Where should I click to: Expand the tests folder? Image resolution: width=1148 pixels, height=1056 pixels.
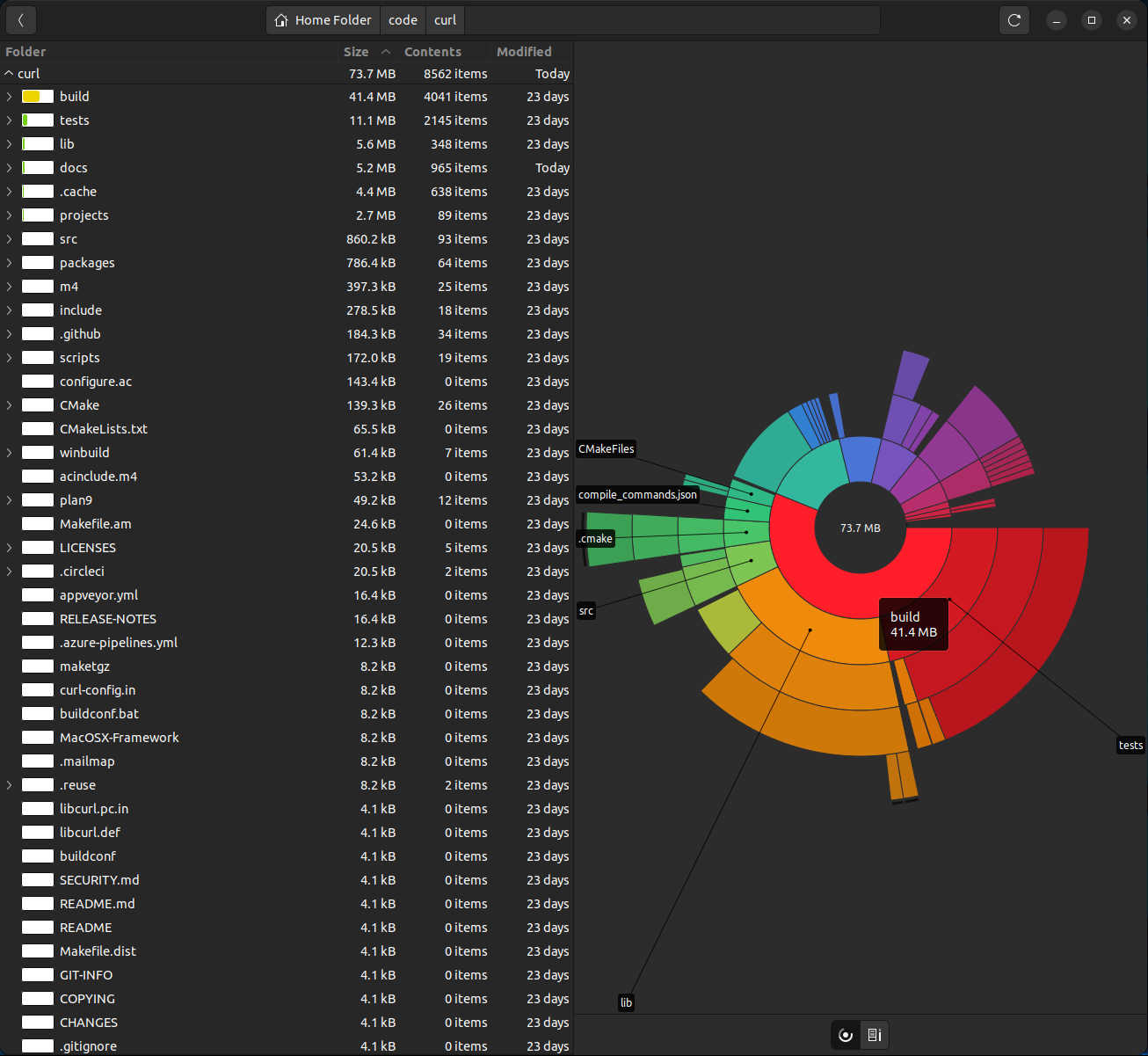click(x=9, y=120)
